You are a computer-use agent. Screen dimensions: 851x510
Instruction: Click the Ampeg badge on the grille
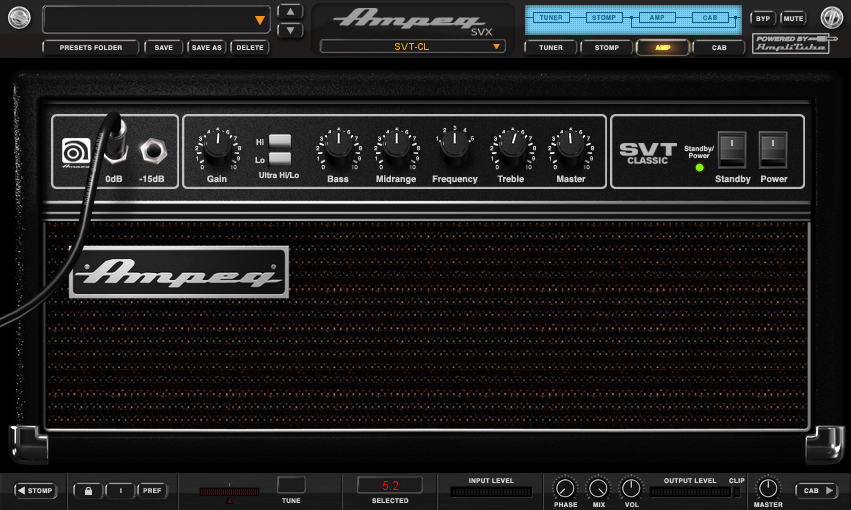pos(179,272)
